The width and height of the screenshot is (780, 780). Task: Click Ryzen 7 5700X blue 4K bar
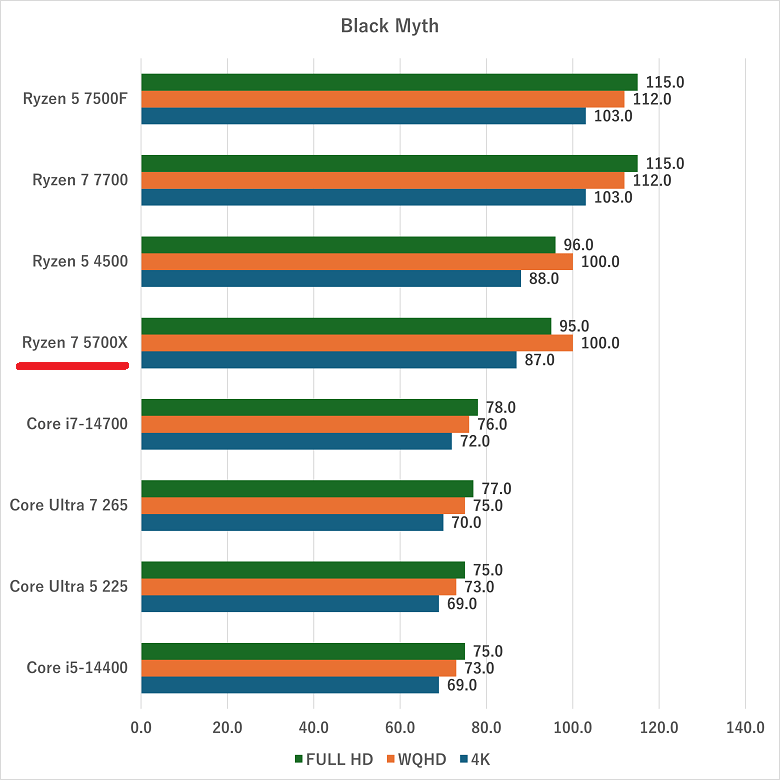pos(329,360)
